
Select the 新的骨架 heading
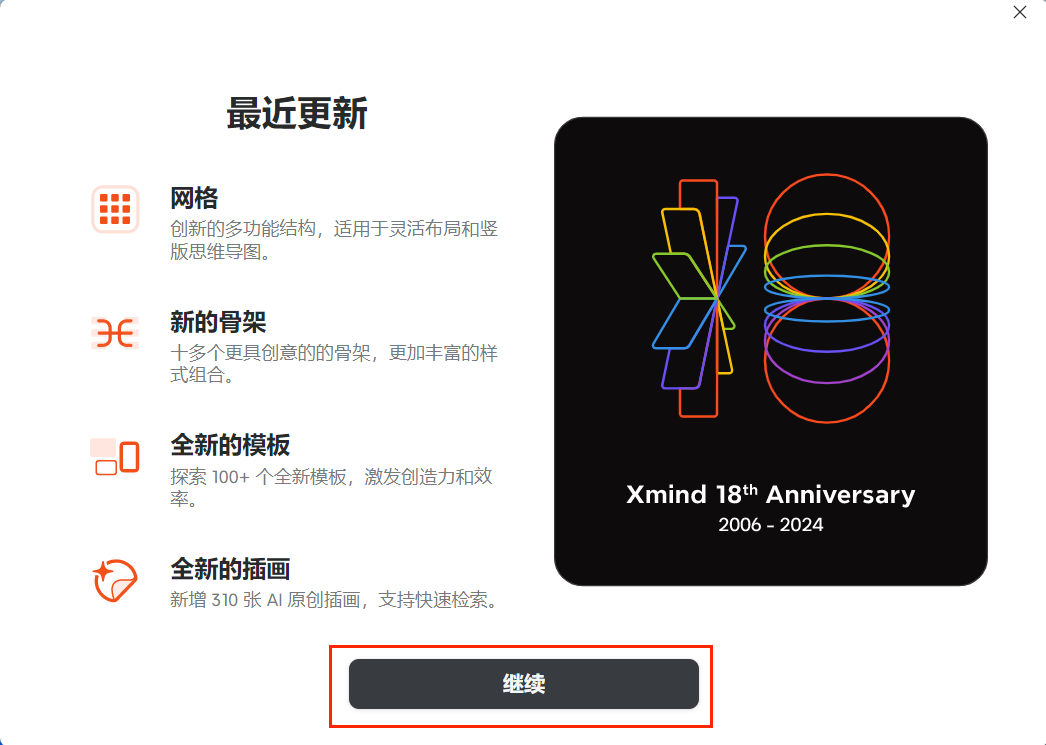pos(218,322)
